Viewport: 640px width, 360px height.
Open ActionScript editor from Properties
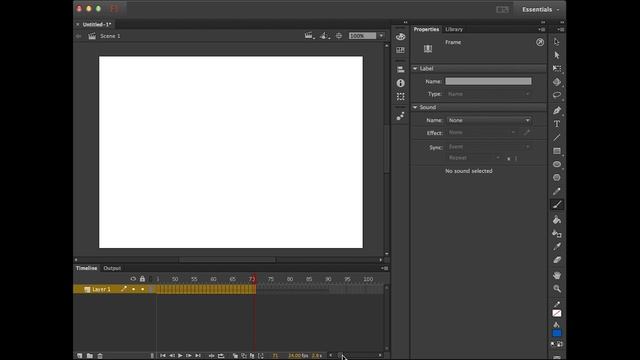540,42
